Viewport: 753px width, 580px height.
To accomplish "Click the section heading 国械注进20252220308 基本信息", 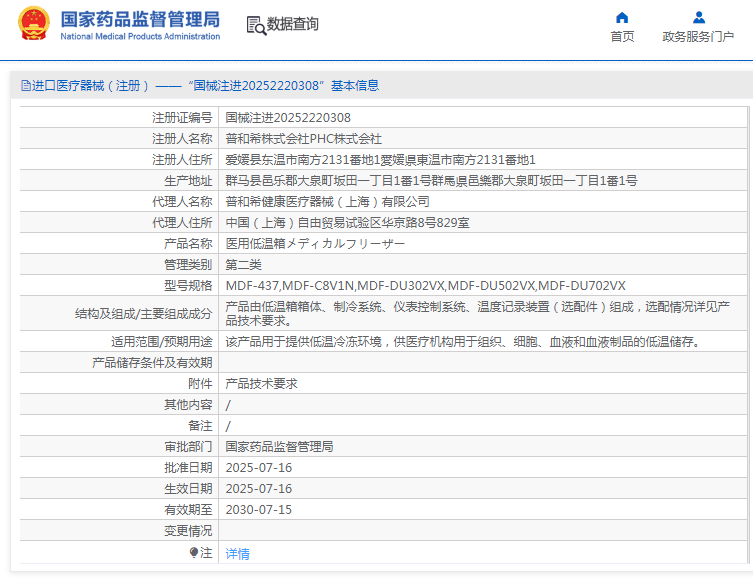I will 283,86.
